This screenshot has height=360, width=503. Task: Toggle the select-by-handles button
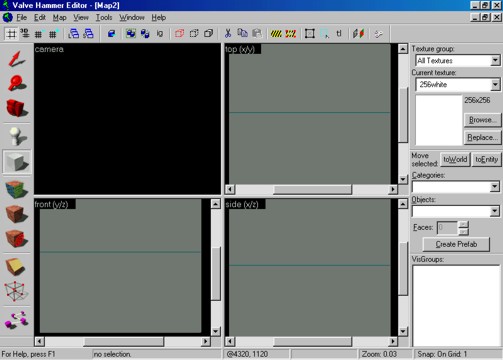coord(310,34)
